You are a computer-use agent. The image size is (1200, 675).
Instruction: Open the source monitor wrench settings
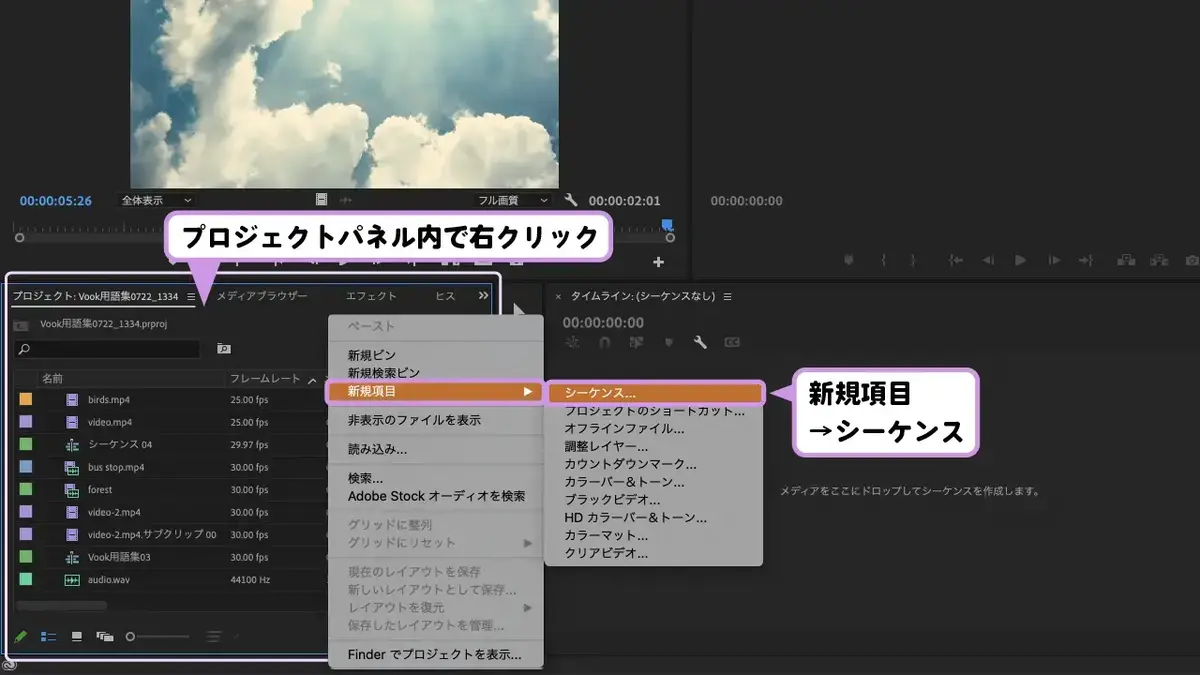571,200
